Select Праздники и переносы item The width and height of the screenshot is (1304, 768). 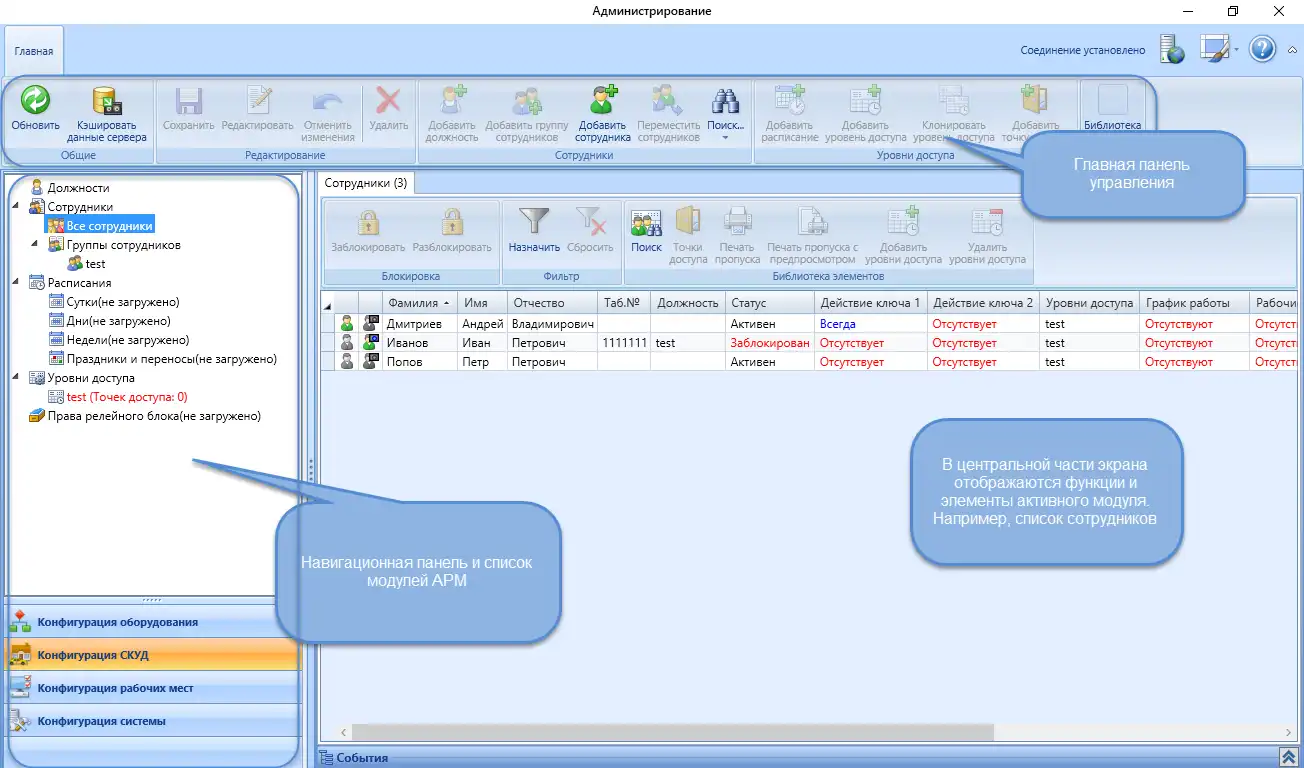[x=171, y=359]
